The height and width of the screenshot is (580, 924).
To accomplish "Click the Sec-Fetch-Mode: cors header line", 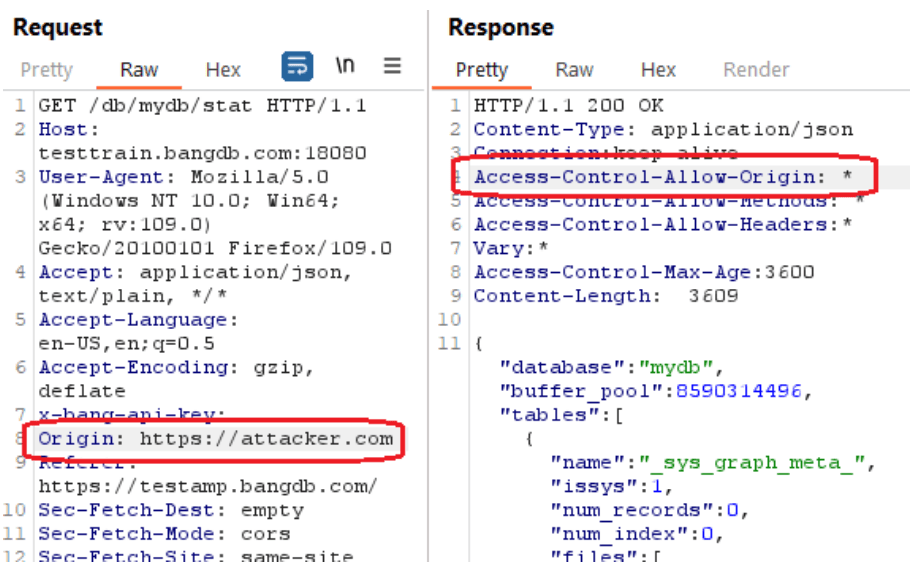I will [164, 533].
